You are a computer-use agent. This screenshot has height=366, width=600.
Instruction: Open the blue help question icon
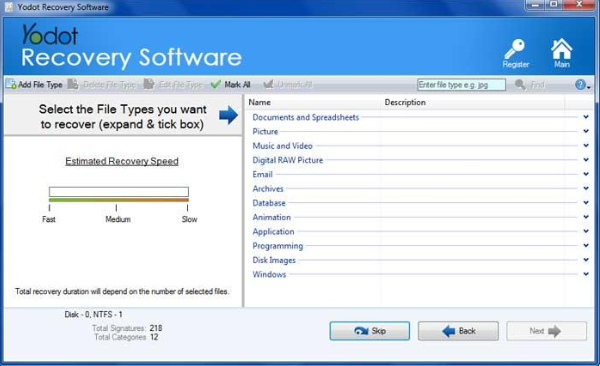pos(580,85)
